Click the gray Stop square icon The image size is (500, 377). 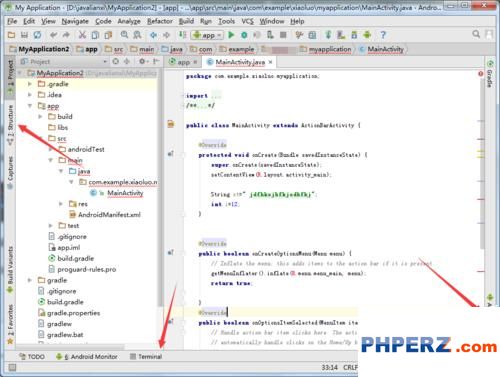tap(283, 35)
